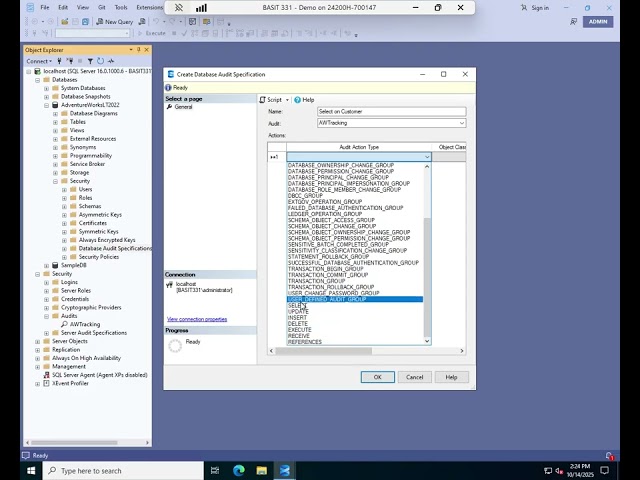Select the General page wrench icon
Screen dimensions: 640x480
click(x=169, y=107)
